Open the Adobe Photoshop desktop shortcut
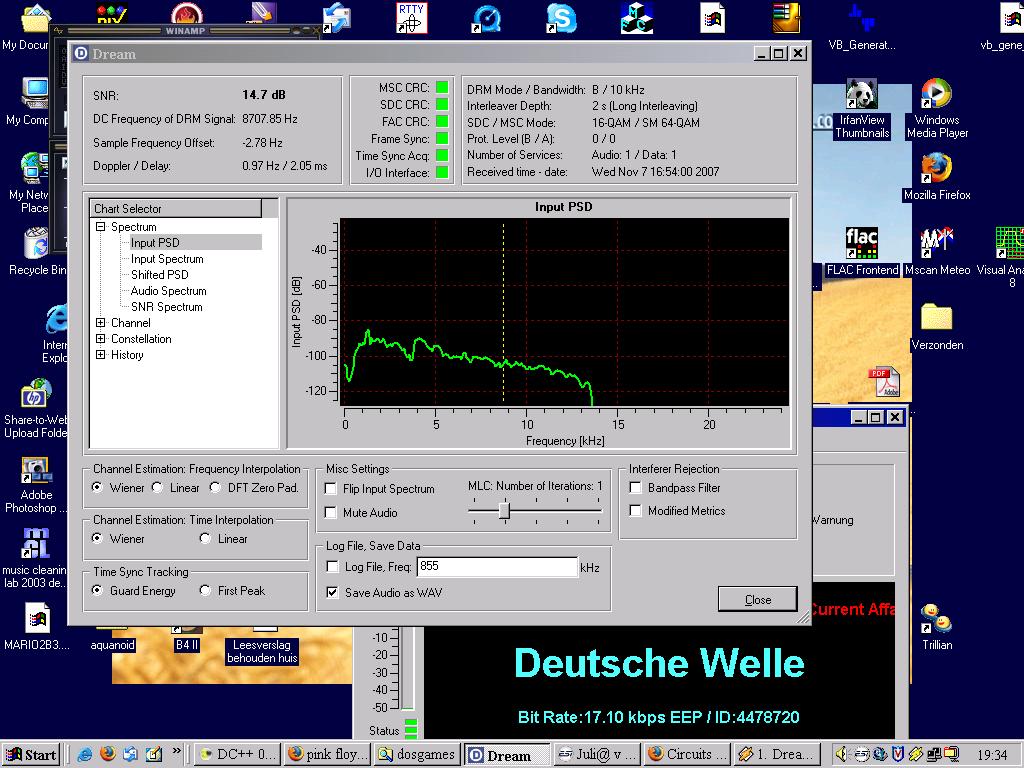Screen dimensions: 1024x768 coord(37,470)
